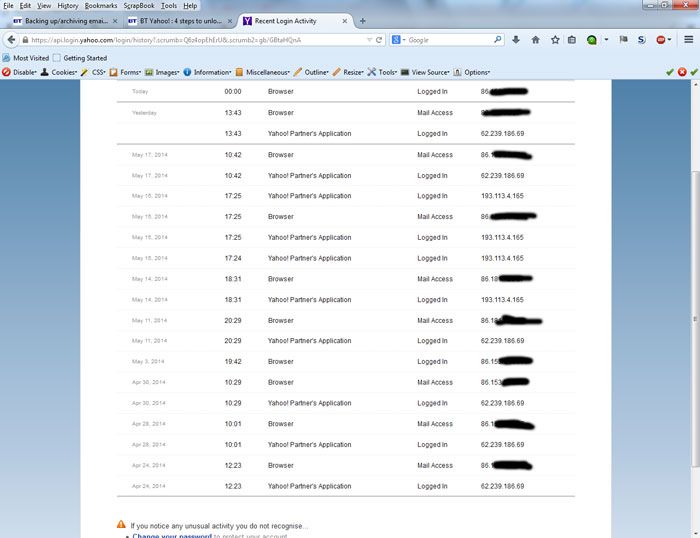
Task: Go to the Firefox Home page icon
Action: 535,40
